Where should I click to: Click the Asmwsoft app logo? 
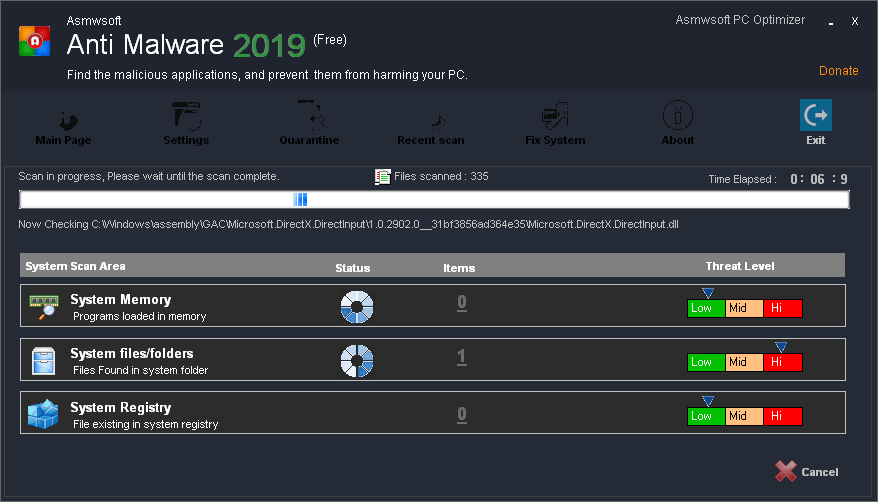[35, 41]
